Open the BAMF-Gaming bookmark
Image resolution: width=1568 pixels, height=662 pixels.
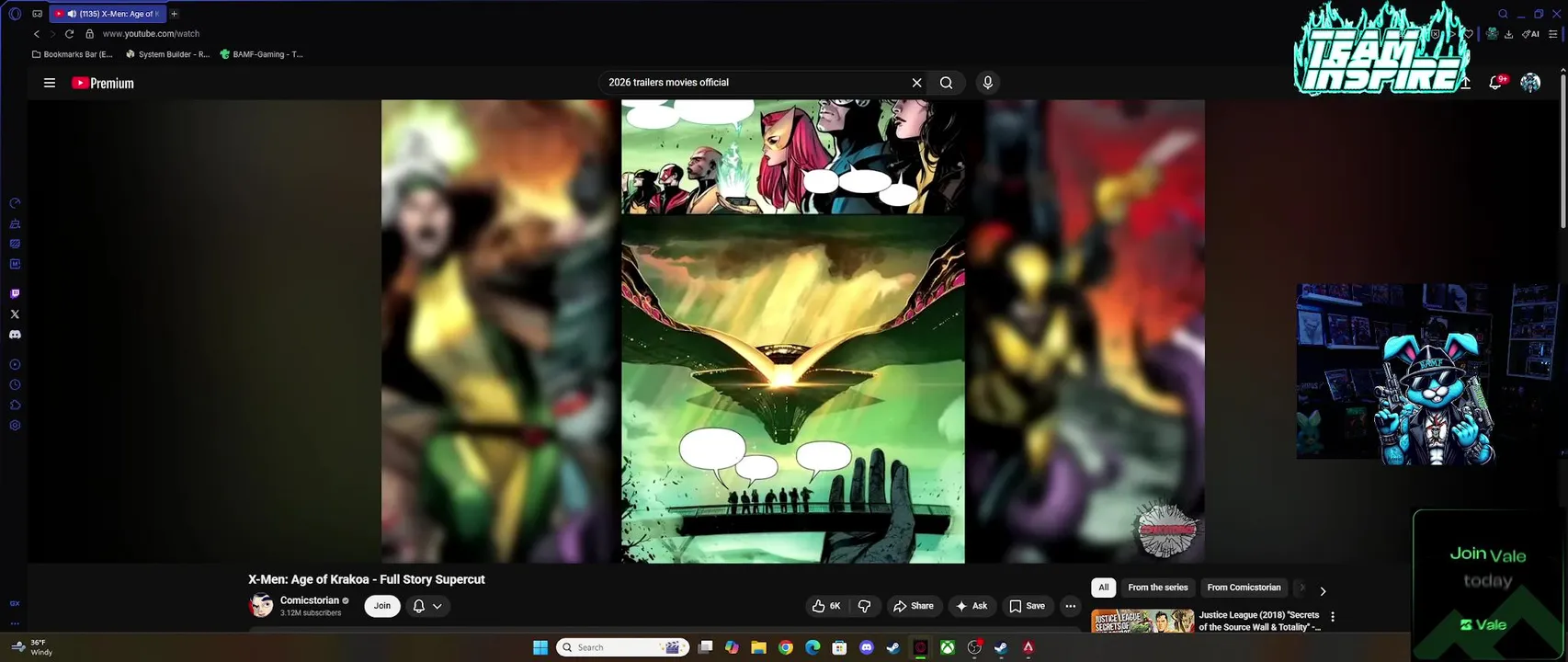(x=261, y=54)
